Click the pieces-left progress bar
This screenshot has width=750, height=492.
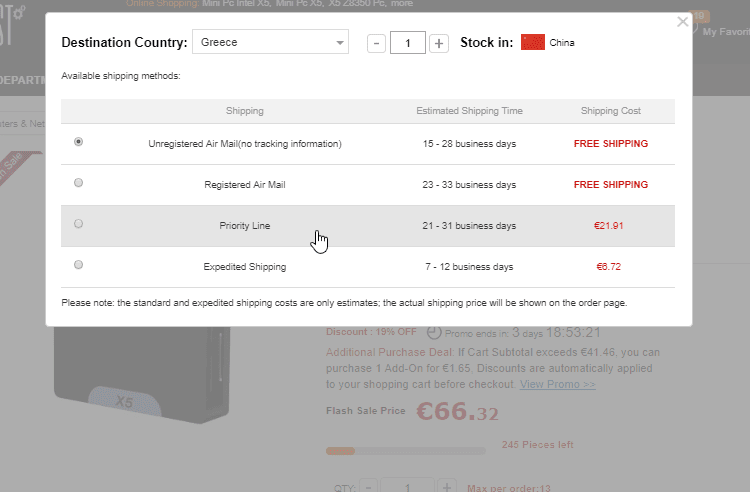(x=406, y=451)
